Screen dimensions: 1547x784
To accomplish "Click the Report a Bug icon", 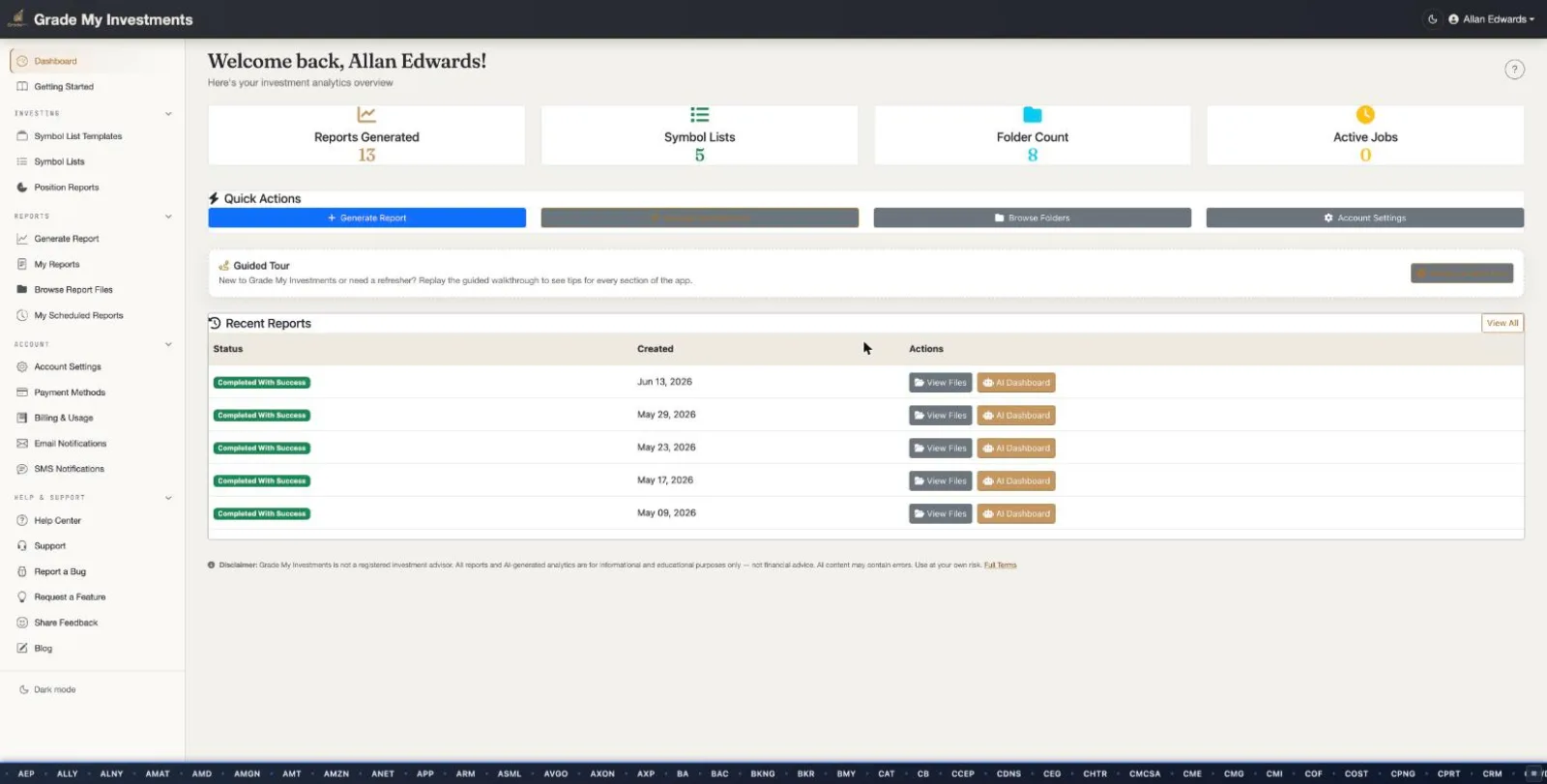I will coord(22,571).
